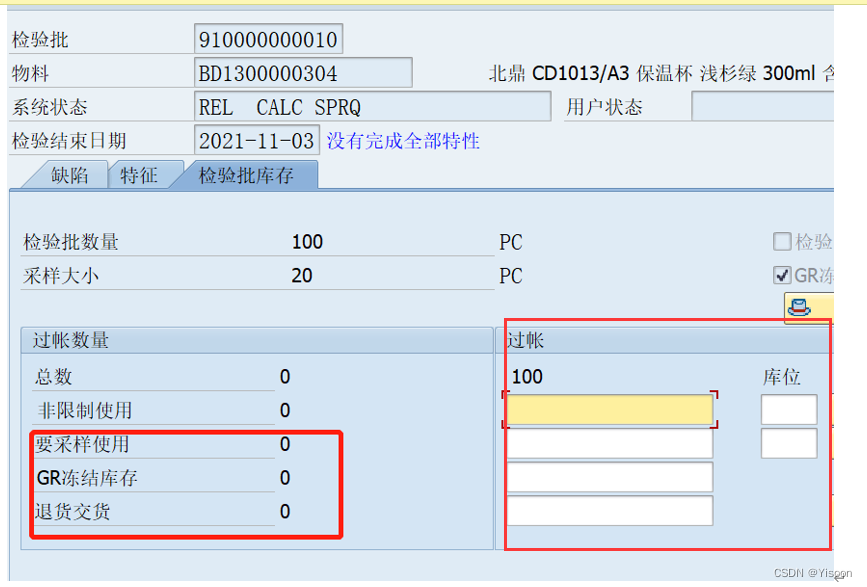
Task: Switch to the 缺陷 tab
Action: (69, 175)
